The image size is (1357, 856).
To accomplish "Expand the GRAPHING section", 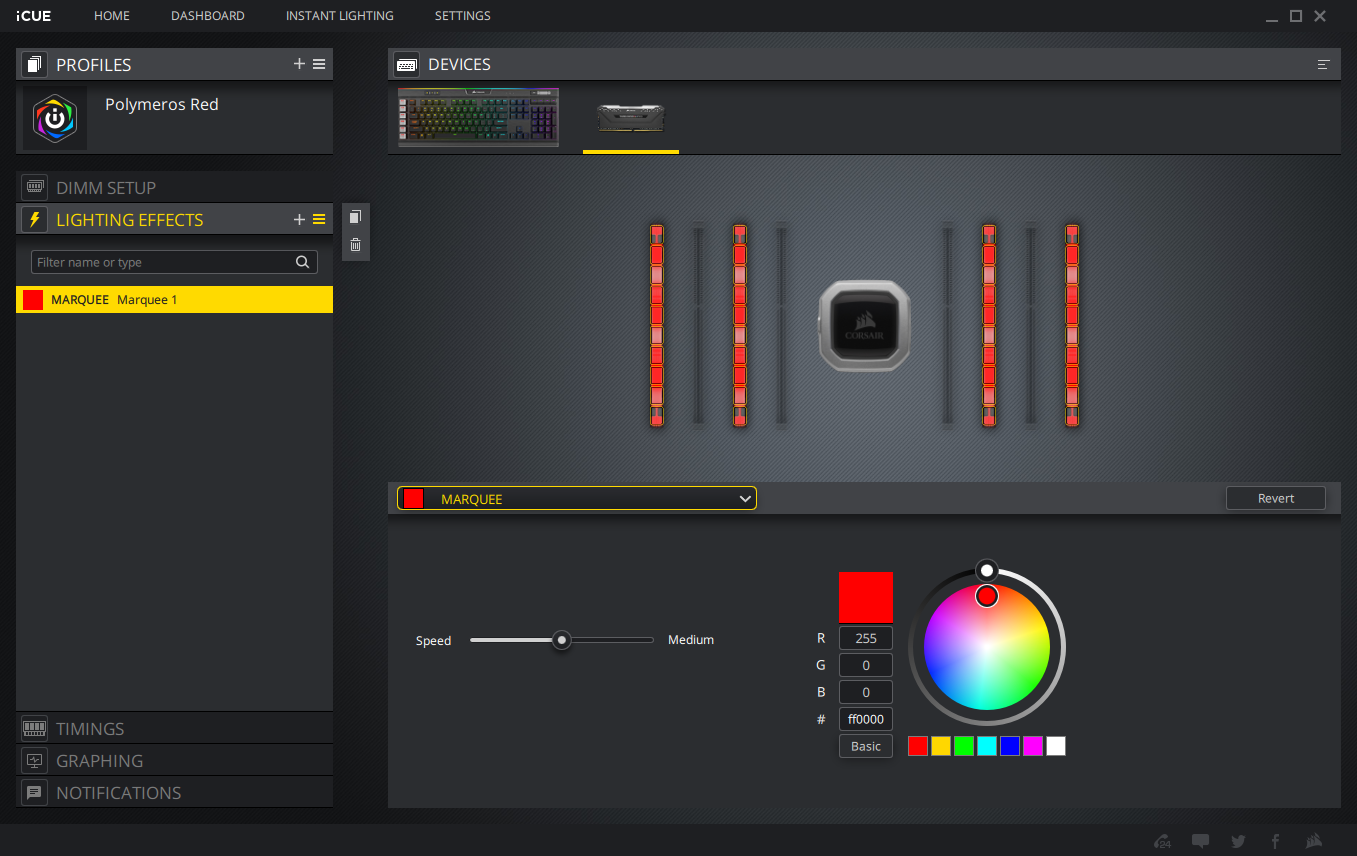I will (174, 761).
